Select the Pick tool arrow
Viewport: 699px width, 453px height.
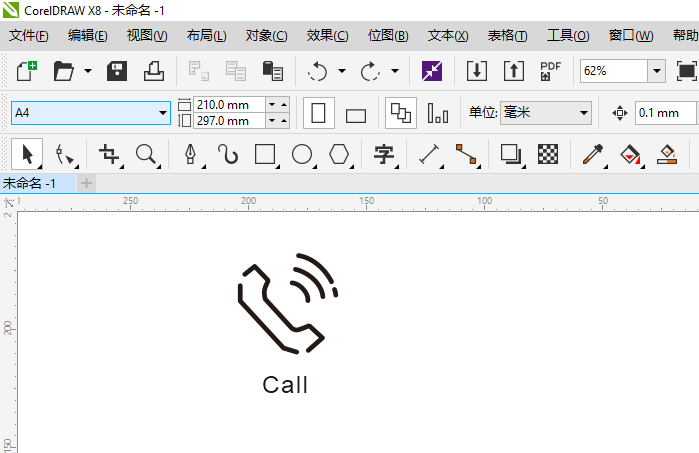click(x=27, y=154)
